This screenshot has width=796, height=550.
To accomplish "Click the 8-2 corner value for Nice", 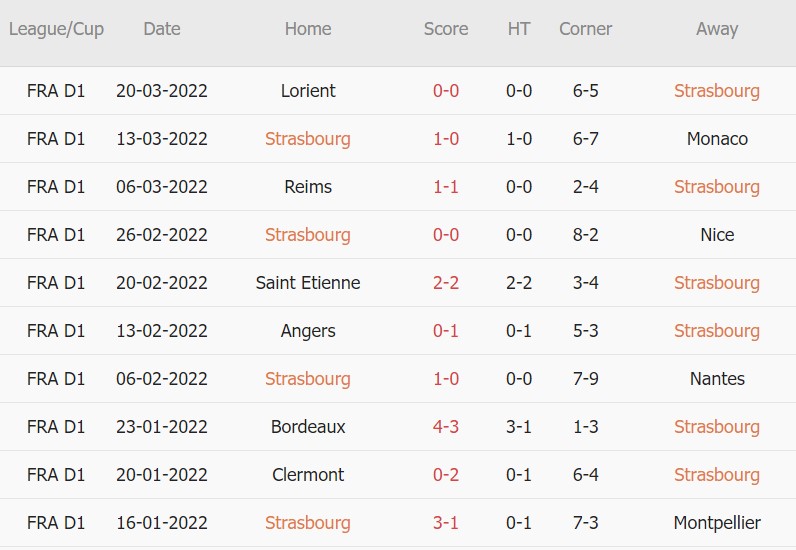I will click(585, 235).
